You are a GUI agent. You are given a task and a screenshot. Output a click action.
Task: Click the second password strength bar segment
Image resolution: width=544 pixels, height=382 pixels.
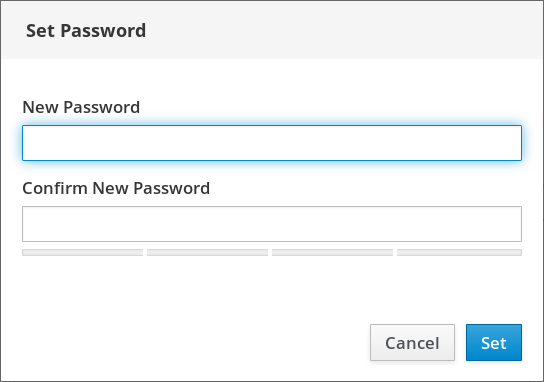(x=207, y=252)
